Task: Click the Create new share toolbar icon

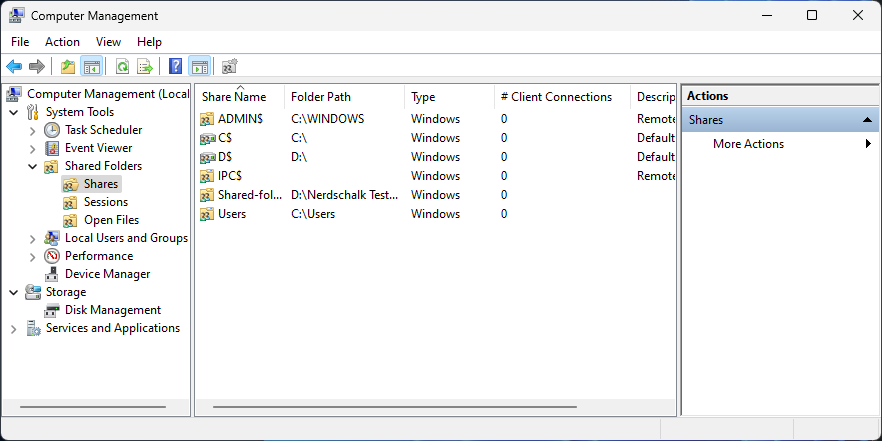Action: pyautogui.click(x=229, y=67)
